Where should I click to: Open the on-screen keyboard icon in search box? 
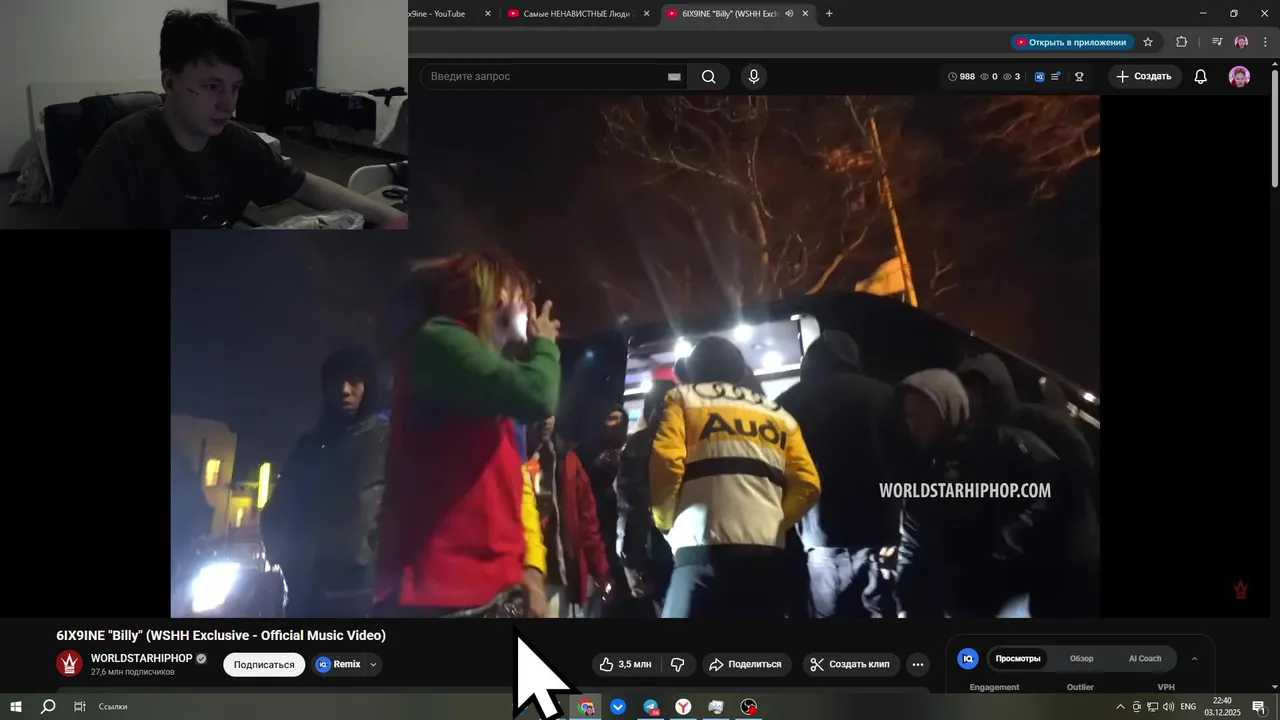tap(674, 77)
